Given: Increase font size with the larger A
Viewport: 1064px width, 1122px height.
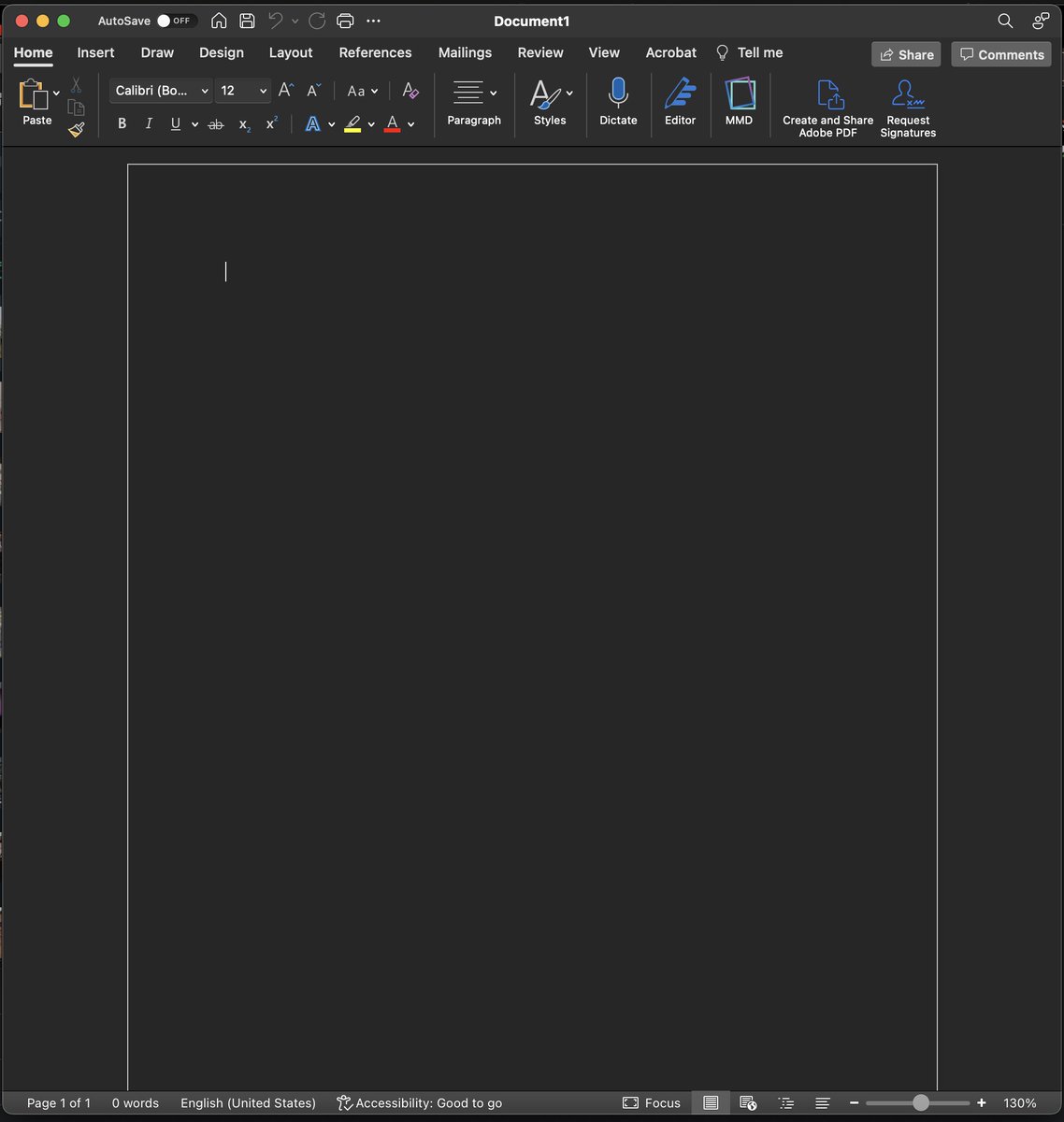Looking at the screenshot, I should (286, 90).
